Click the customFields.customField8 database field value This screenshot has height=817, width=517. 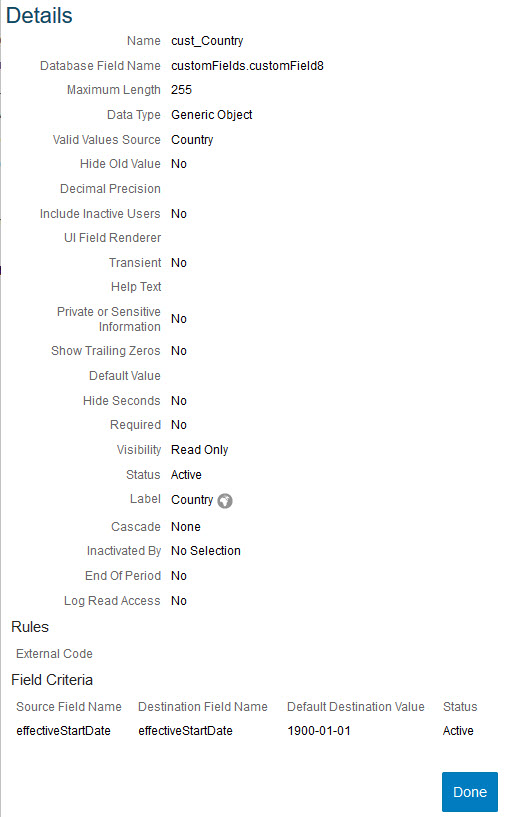coord(247,66)
